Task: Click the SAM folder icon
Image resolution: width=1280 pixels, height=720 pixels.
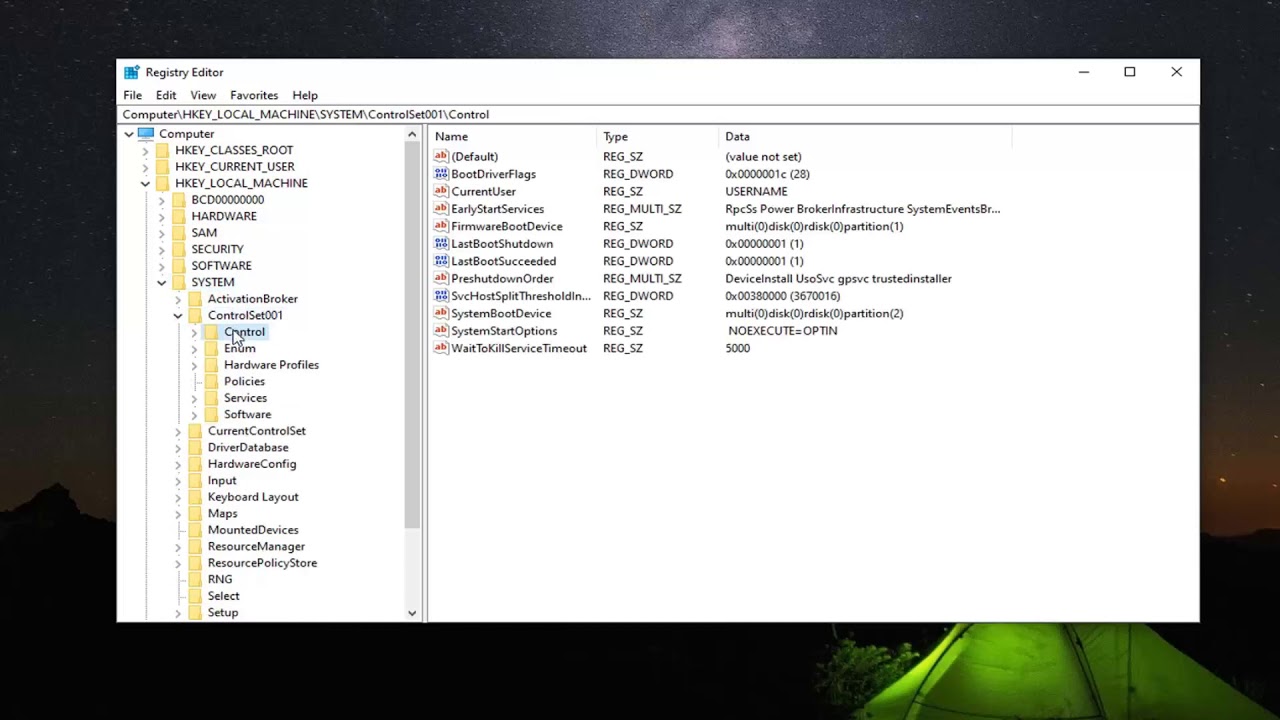Action: coord(179,233)
